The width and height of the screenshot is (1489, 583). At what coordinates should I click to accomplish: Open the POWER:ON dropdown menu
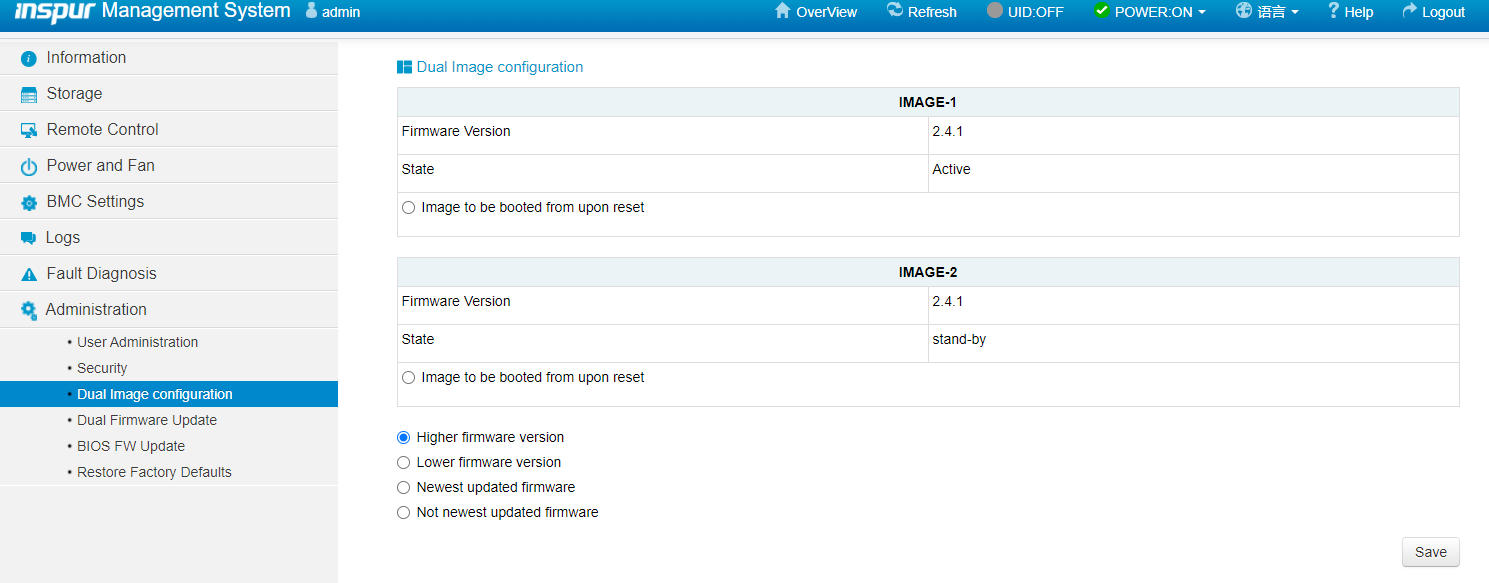[1150, 12]
